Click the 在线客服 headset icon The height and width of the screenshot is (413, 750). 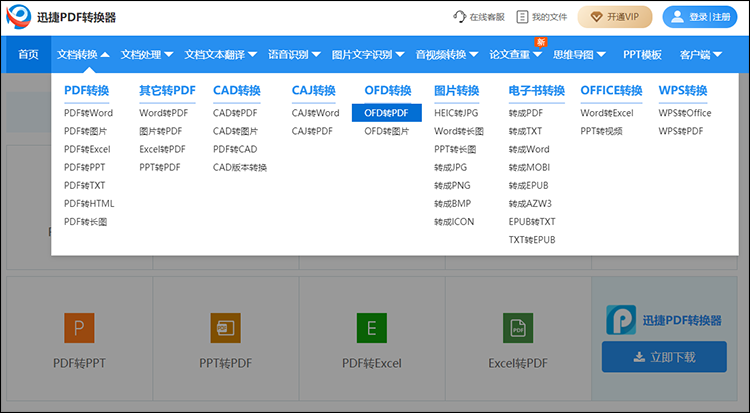(459, 17)
